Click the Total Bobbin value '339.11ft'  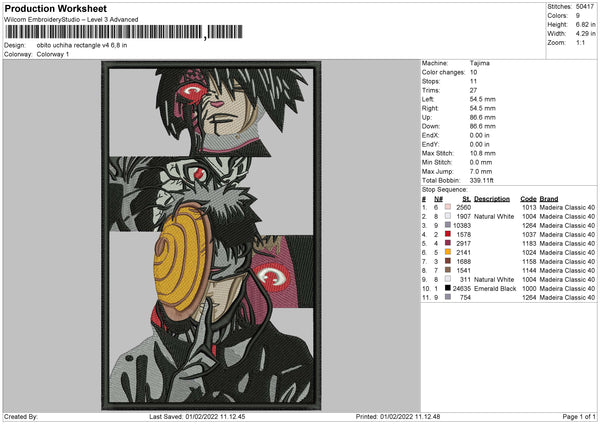(x=481, y=180)
